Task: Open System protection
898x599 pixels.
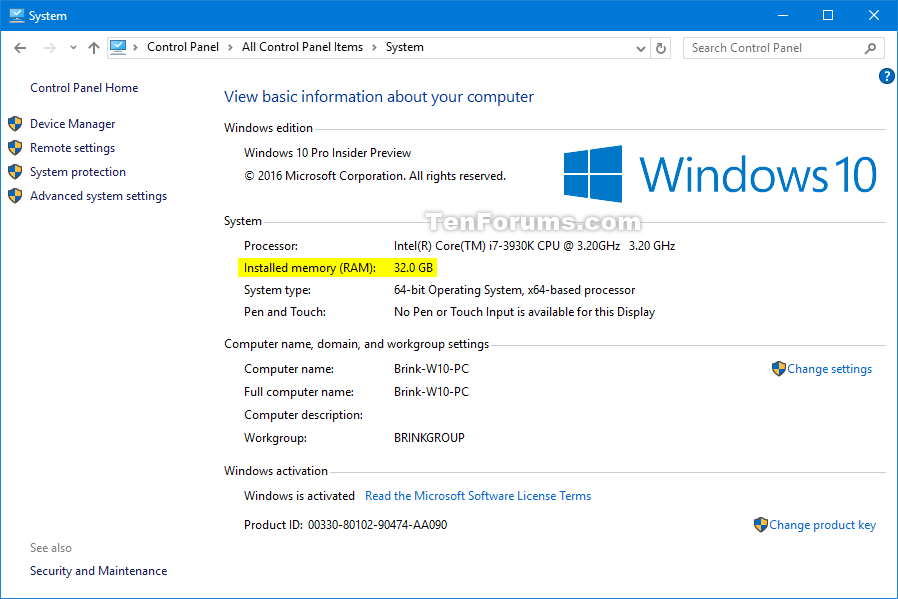Action: pyautogui.click(x=78, y=172)
